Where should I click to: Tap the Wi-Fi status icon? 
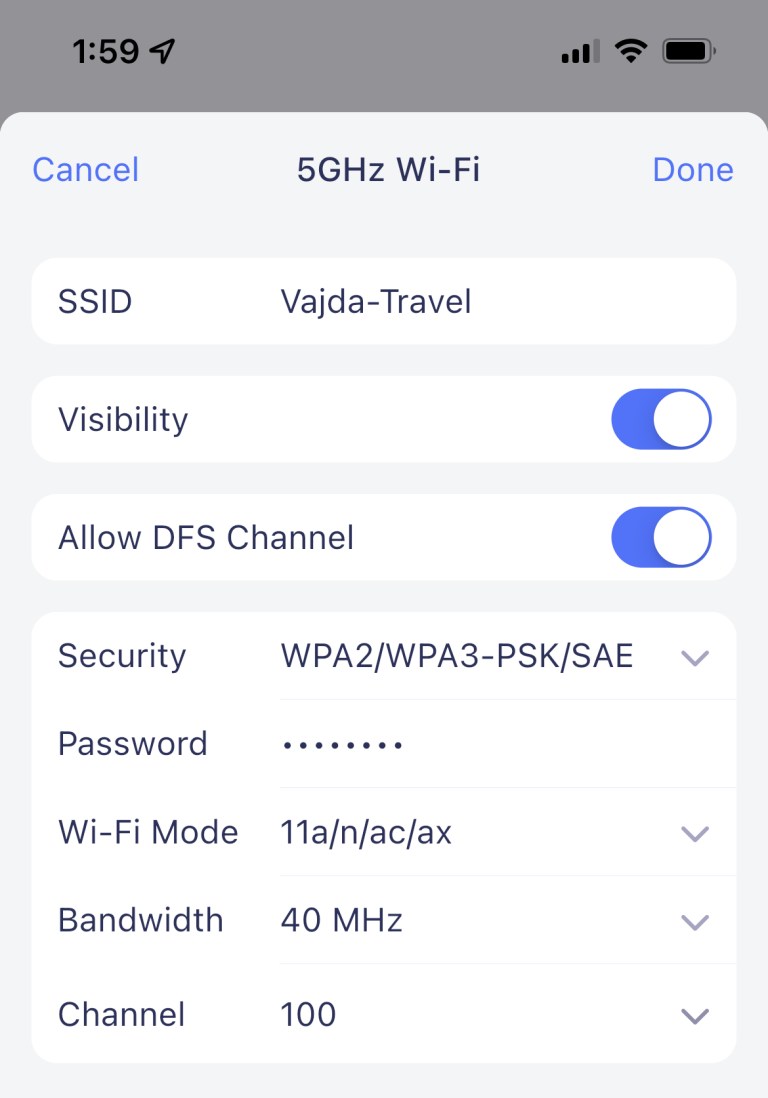click(630, 51)
